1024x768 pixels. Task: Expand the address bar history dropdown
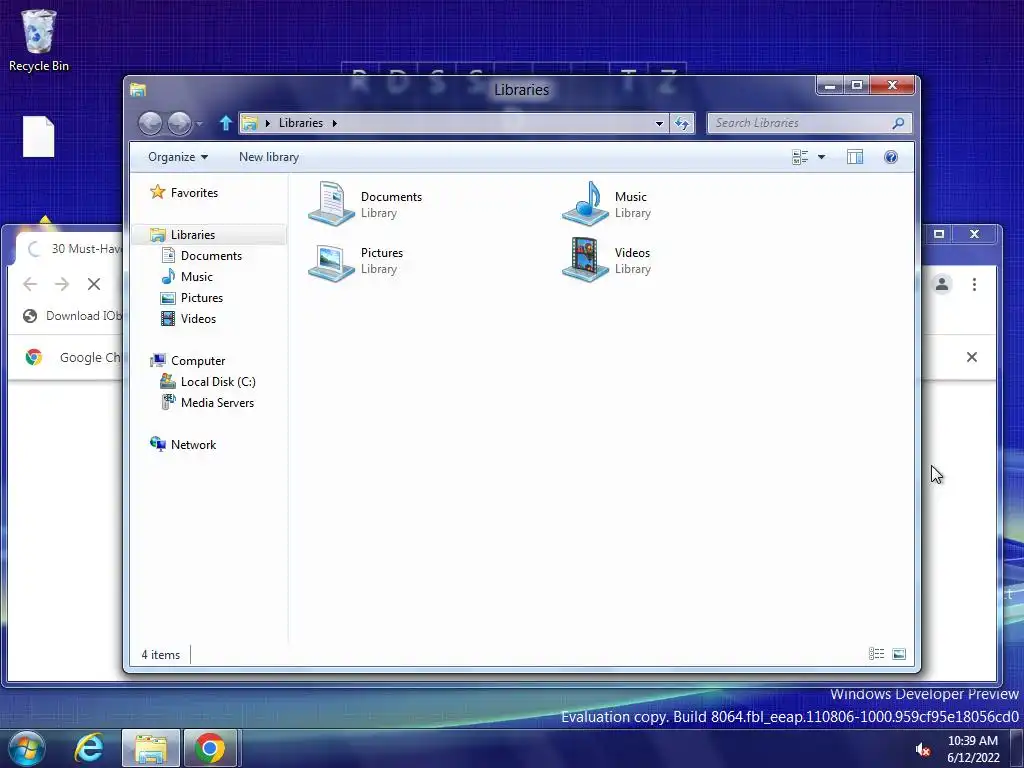(x=659, y=123)
